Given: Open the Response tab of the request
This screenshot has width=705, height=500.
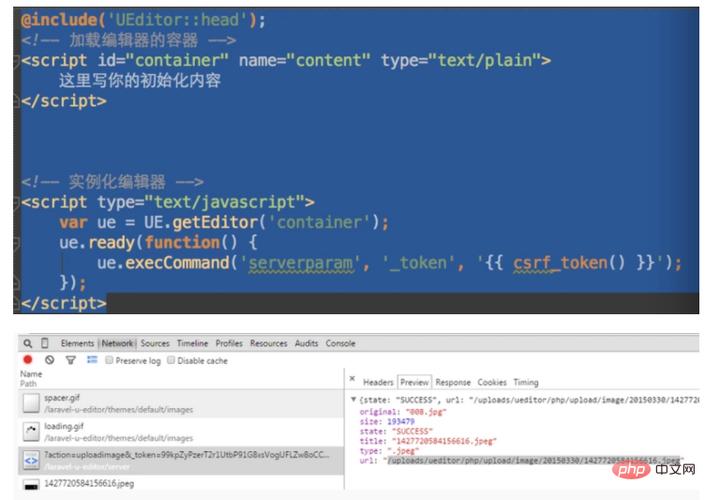Looking at the screenshot, I should tap(453, 382).
